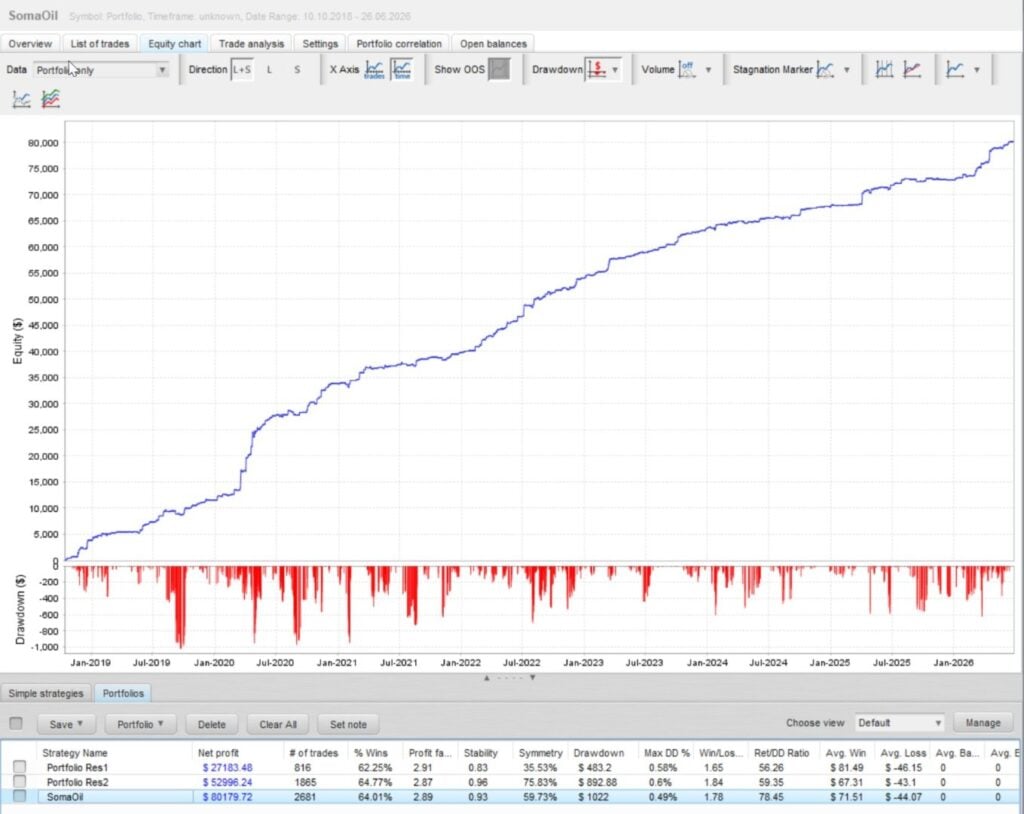This screenshot has width=1024, height=814.
Task: Select the Equity chart tab
Action: (x=174, y=44)
